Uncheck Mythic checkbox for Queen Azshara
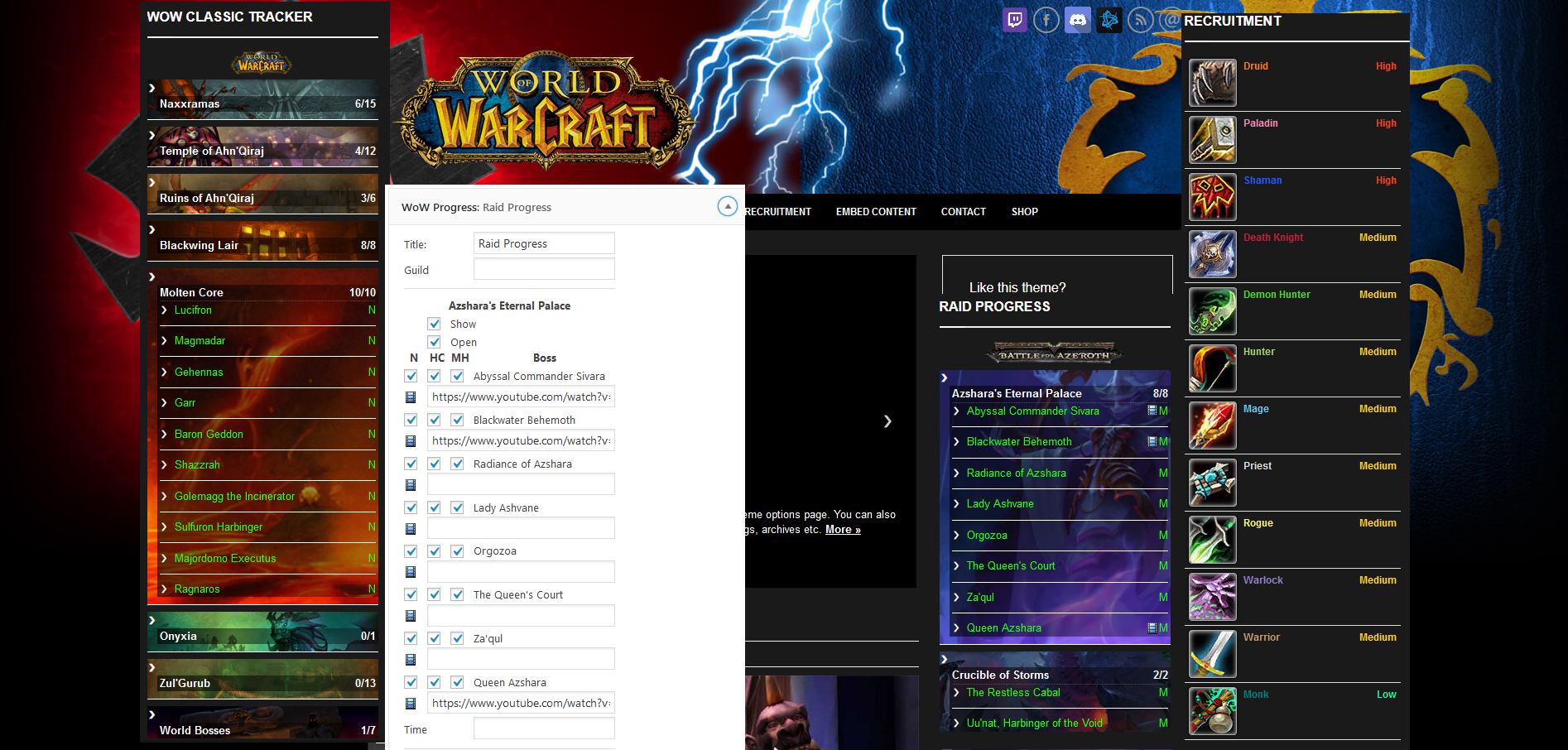Screen dimensions: 1568x750 [457, 682]
